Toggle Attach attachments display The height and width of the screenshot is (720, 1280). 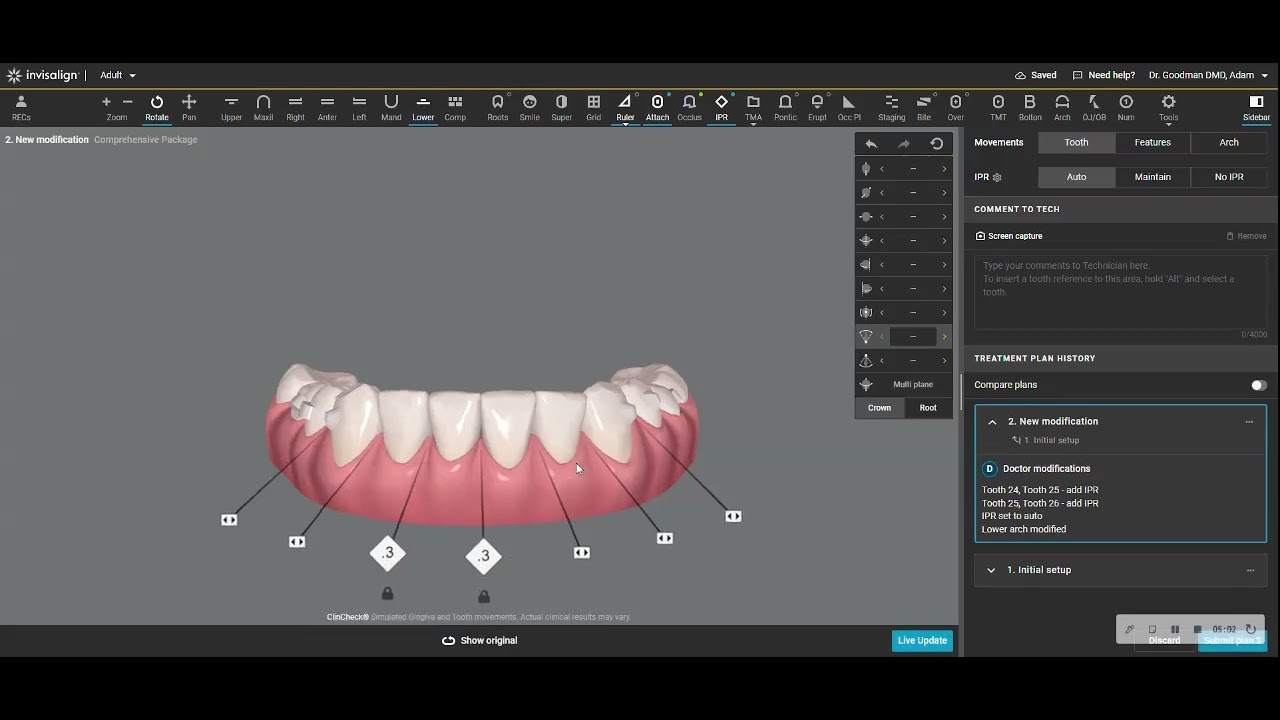pos(657,108)
